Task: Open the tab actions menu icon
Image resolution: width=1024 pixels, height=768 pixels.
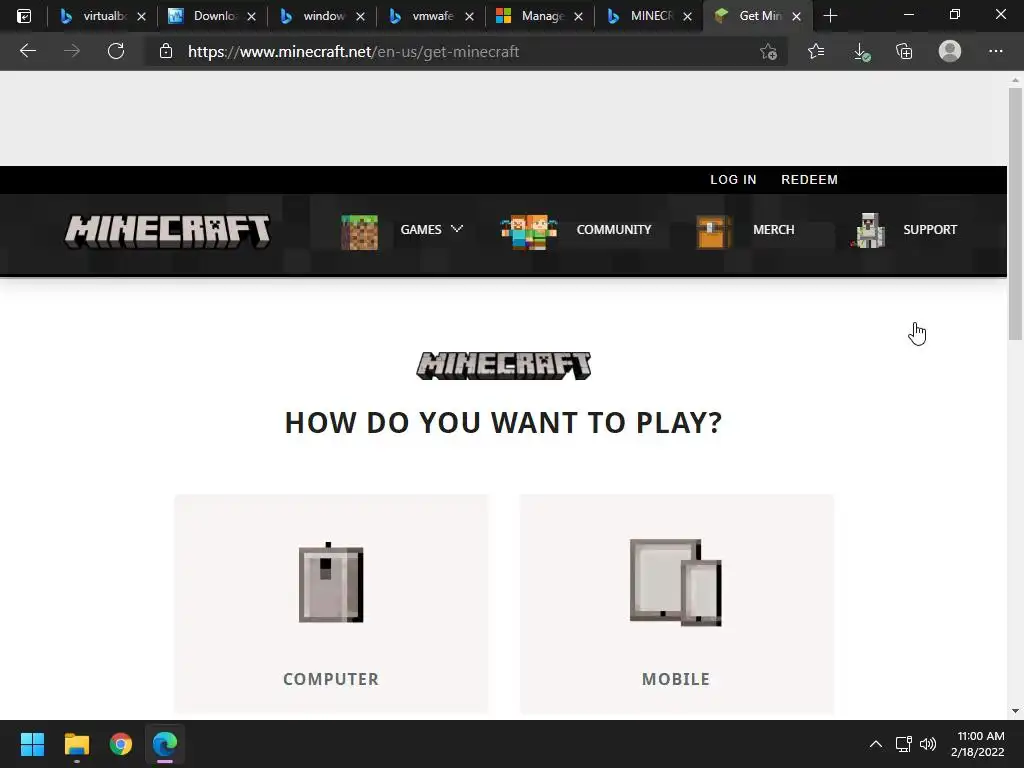Action: (24, 16)
